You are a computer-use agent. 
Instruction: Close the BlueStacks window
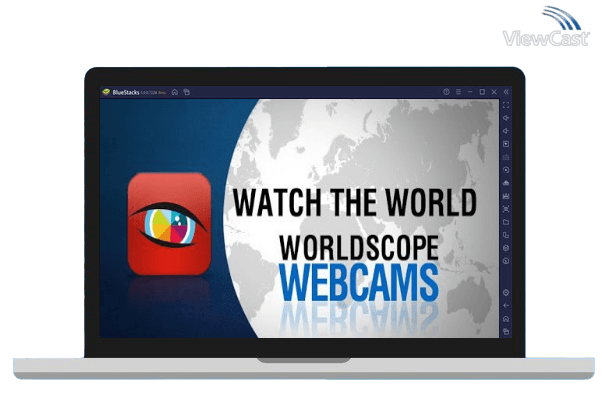(494, 92)
